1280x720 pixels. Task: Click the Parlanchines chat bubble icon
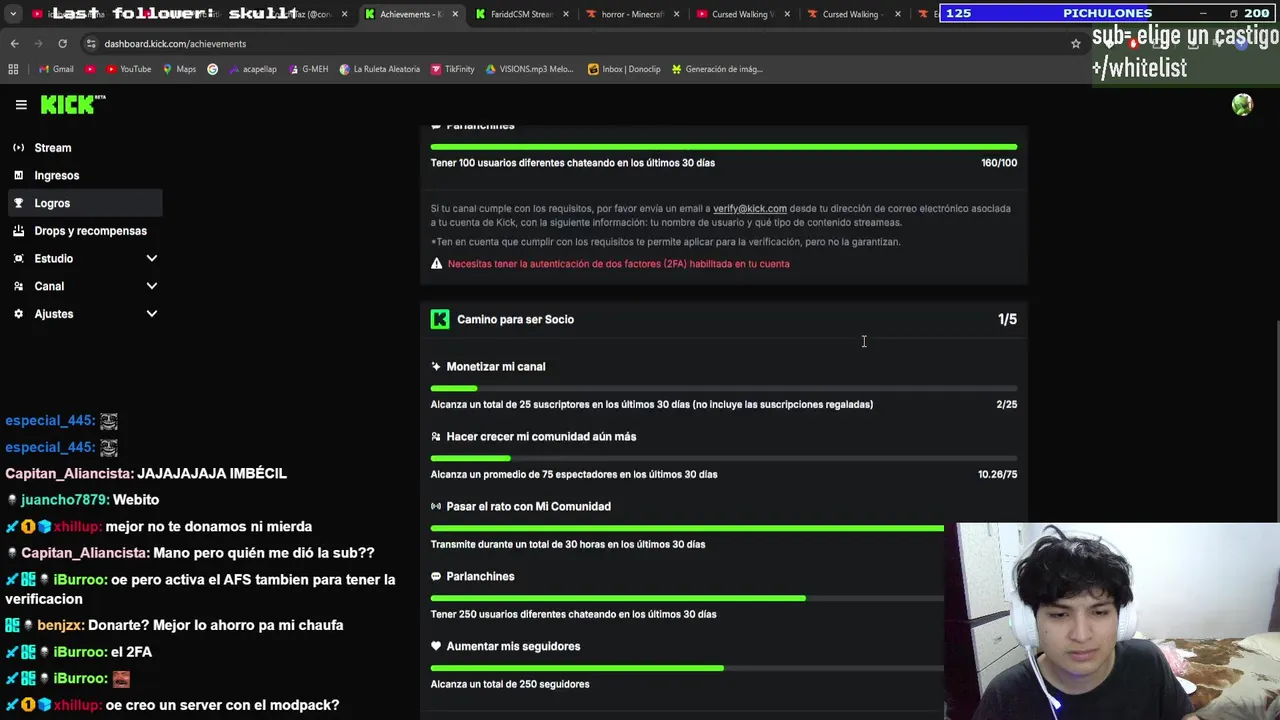436,577
